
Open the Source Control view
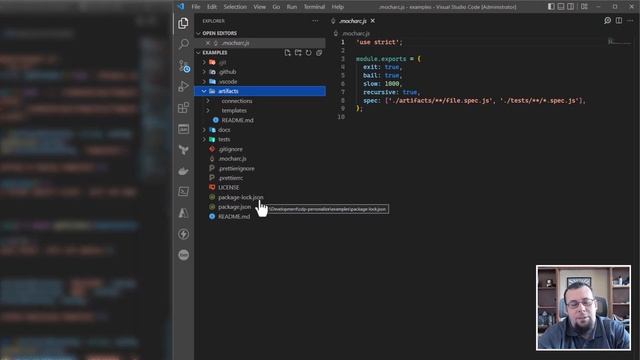(x=184, y=66)
